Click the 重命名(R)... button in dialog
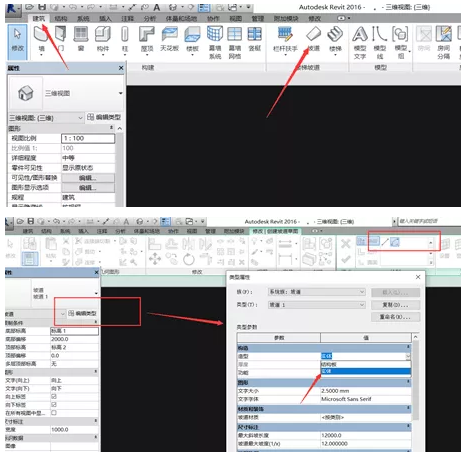 [x=395, y=317]
